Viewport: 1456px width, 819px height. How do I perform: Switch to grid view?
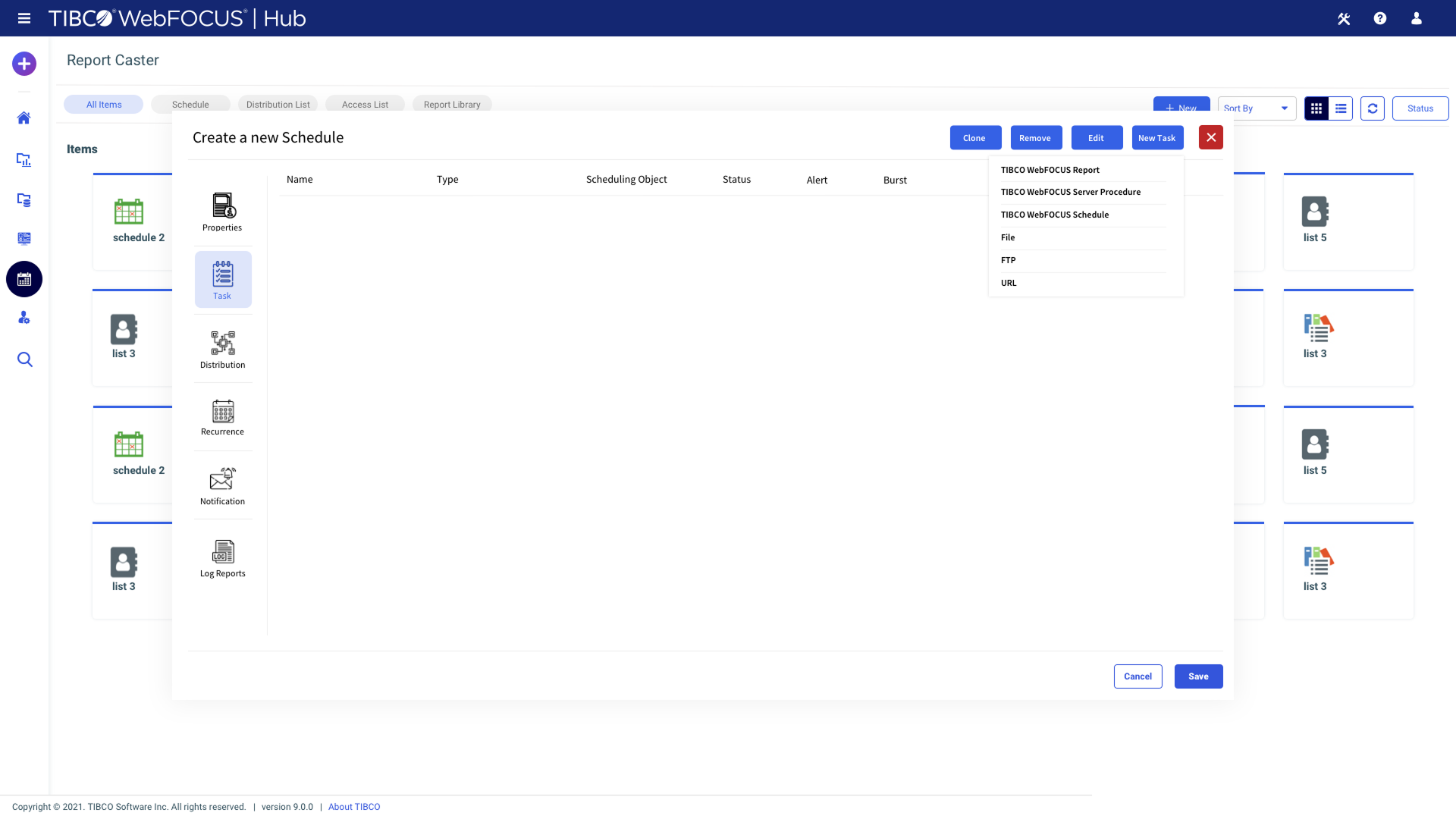tap(1316, 108)
